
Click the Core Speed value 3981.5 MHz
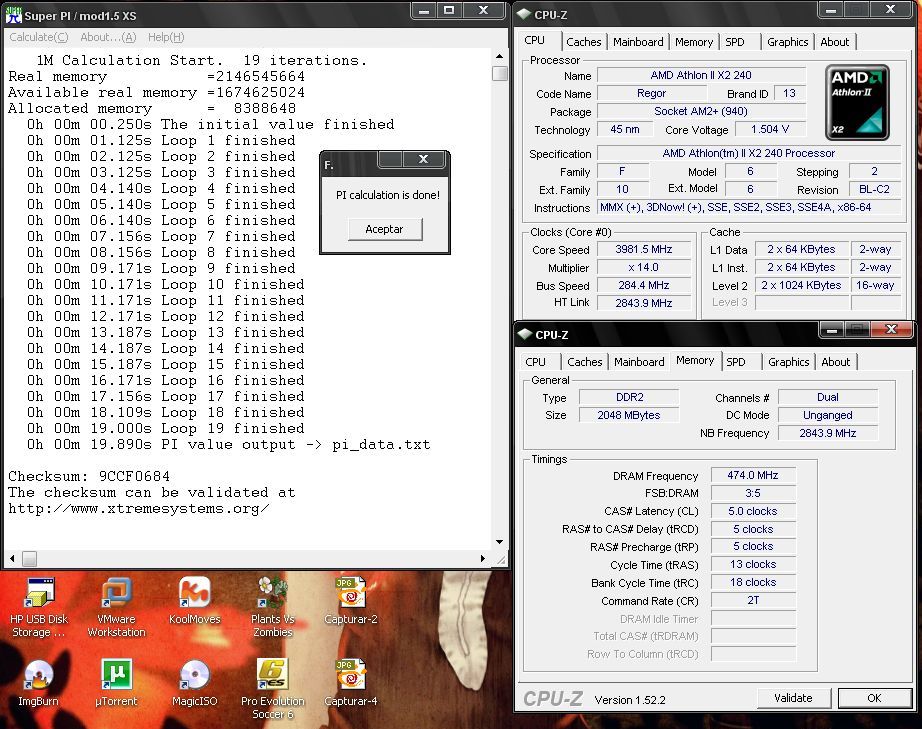[644, 249]
